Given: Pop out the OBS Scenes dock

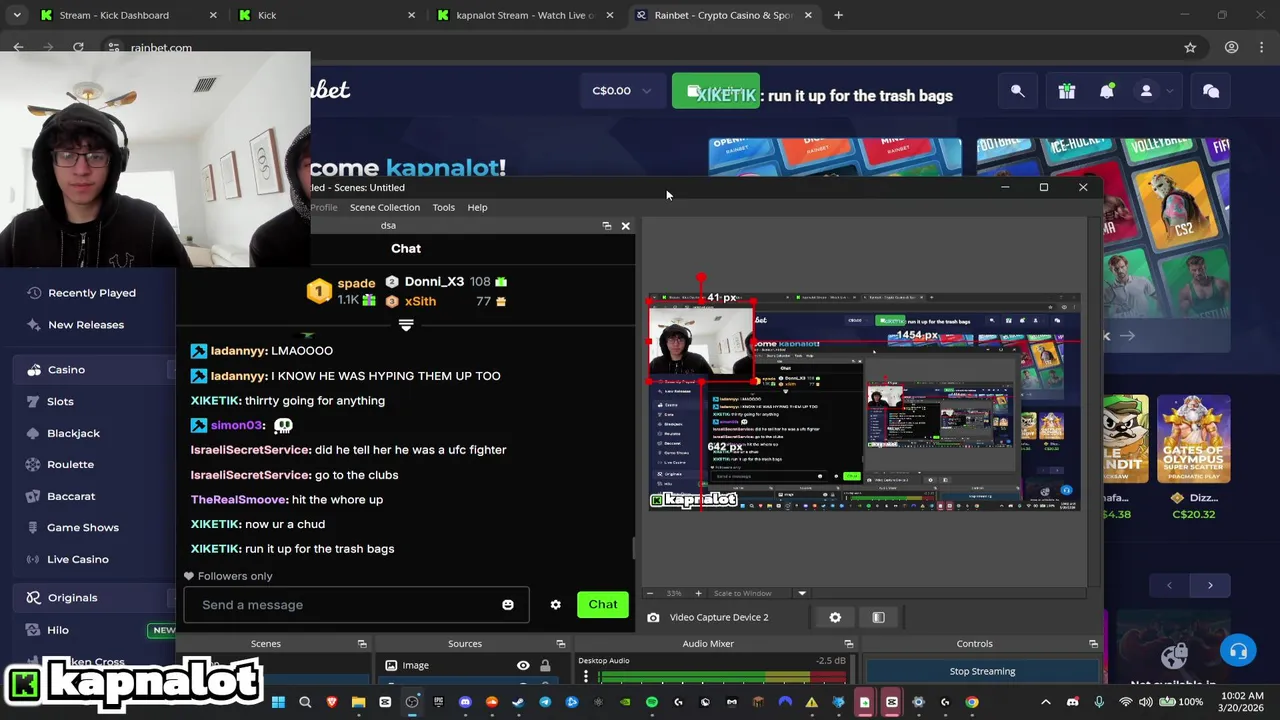Looking at the screenshot, I should [x=362, y=644].
